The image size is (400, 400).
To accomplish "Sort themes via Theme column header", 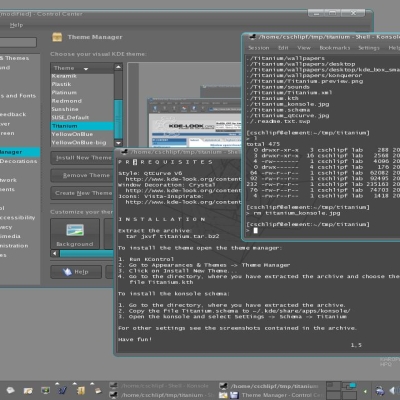I will (82, 68).
